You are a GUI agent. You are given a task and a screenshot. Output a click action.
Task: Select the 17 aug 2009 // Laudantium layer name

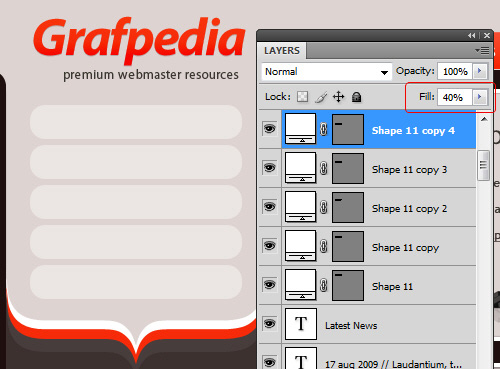pyautogui.click(x=393, y=364)
